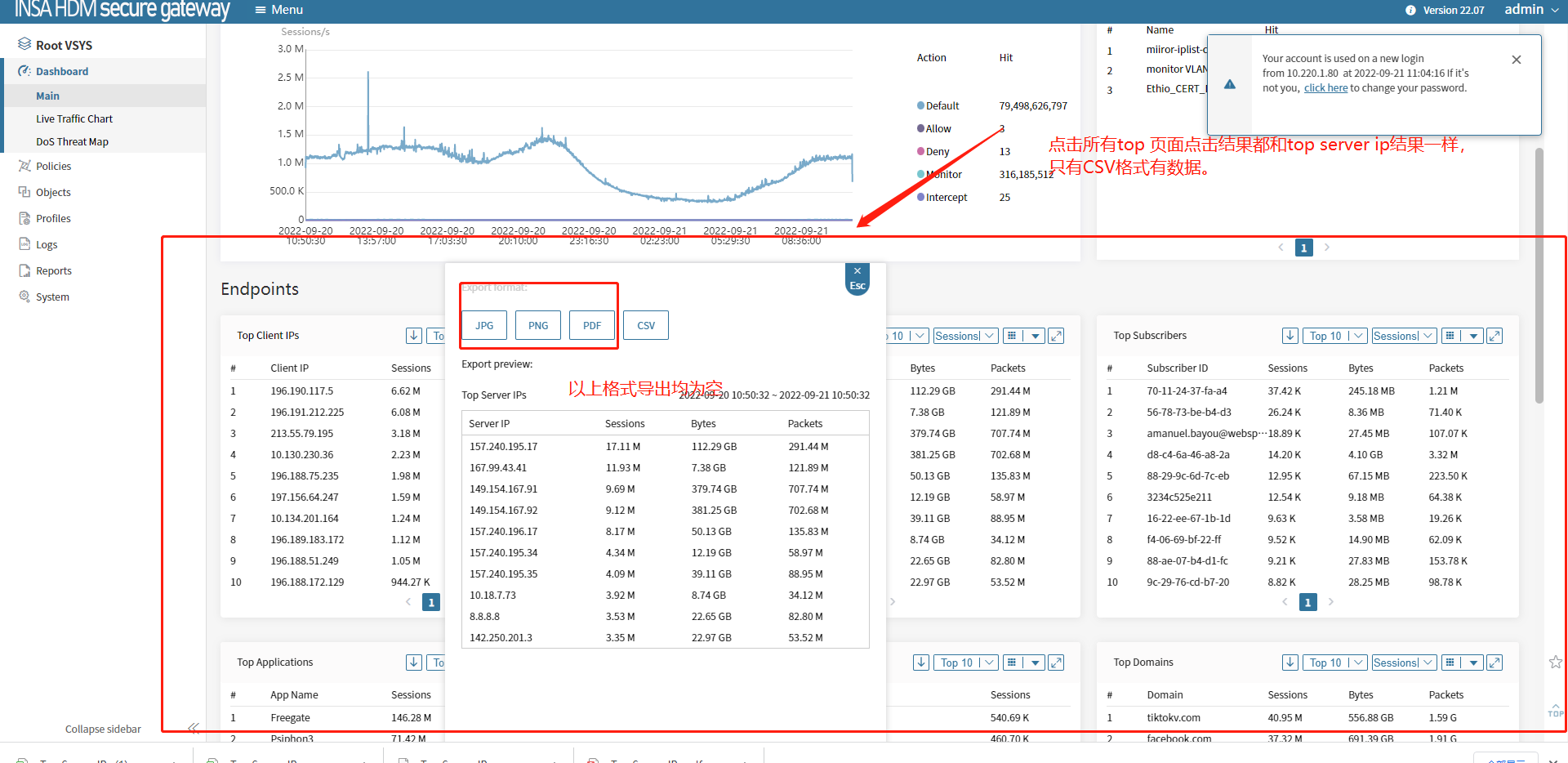Screen dimensions: 1568x763
Task: Select page 1 in Top Subscribers pagination
Action: click(x=1307, y=602)
